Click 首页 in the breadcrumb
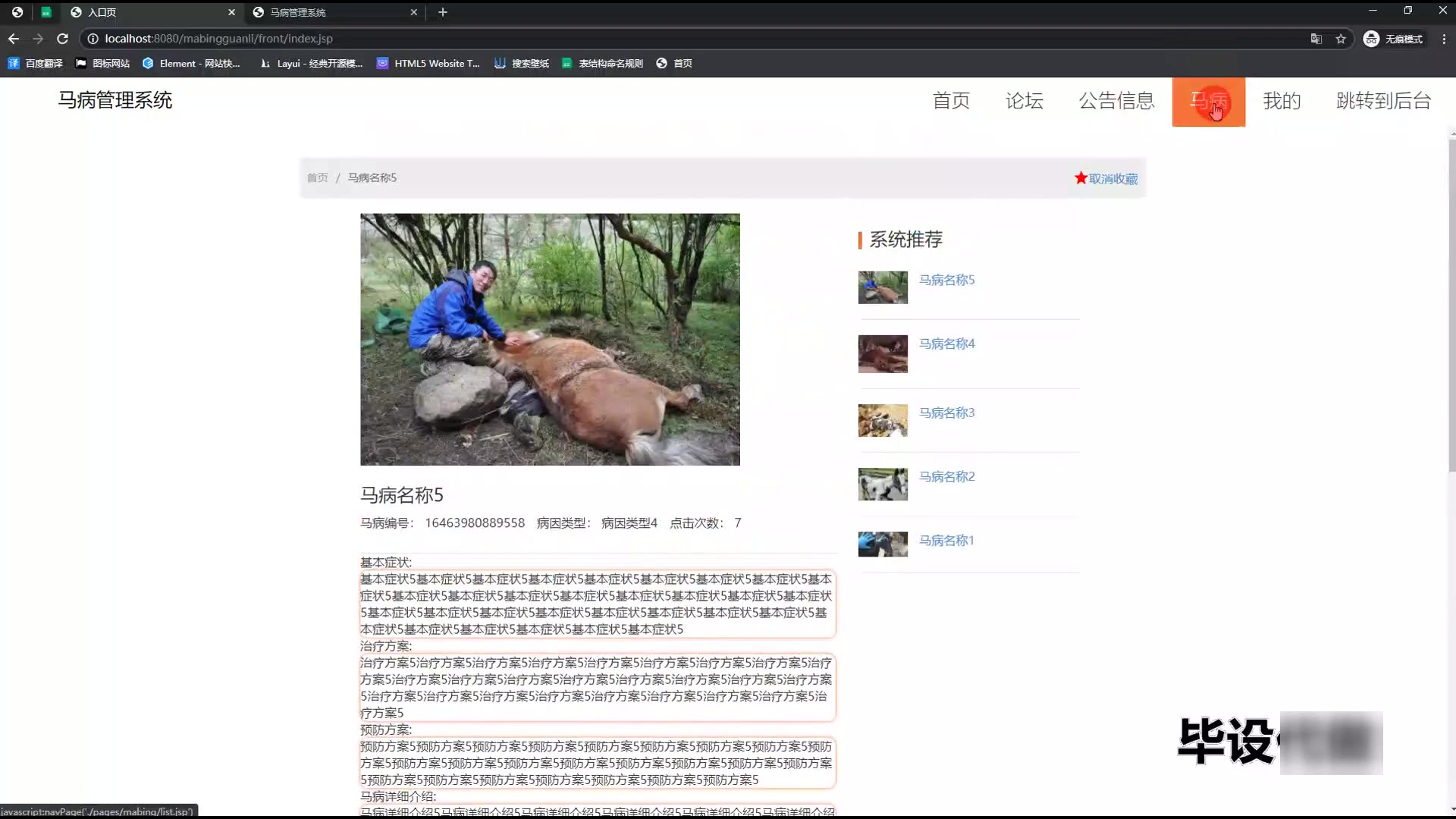Viewport: 1456px width, 819px height. 317,177
